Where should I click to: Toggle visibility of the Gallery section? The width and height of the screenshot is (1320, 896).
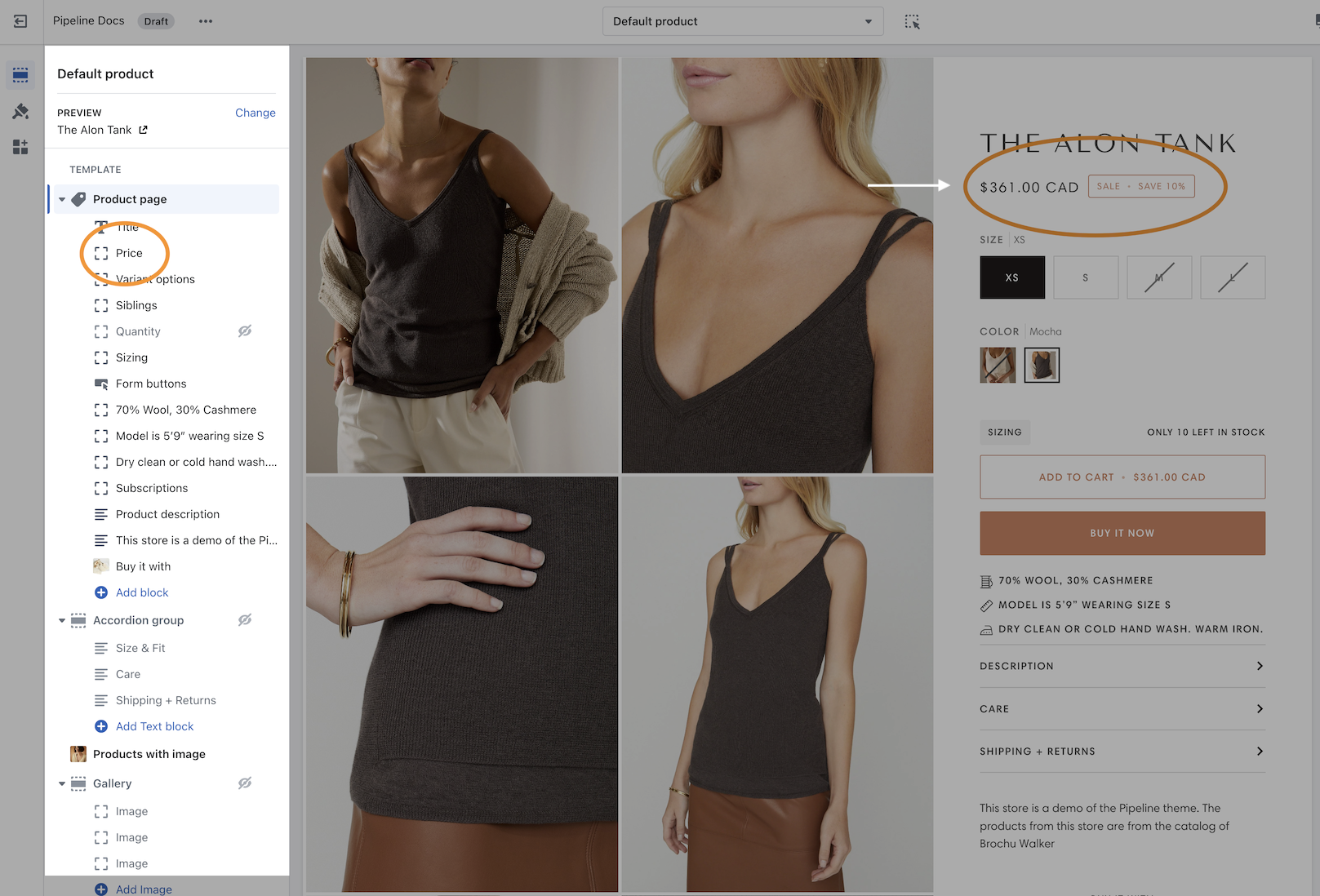click(244, 783)
